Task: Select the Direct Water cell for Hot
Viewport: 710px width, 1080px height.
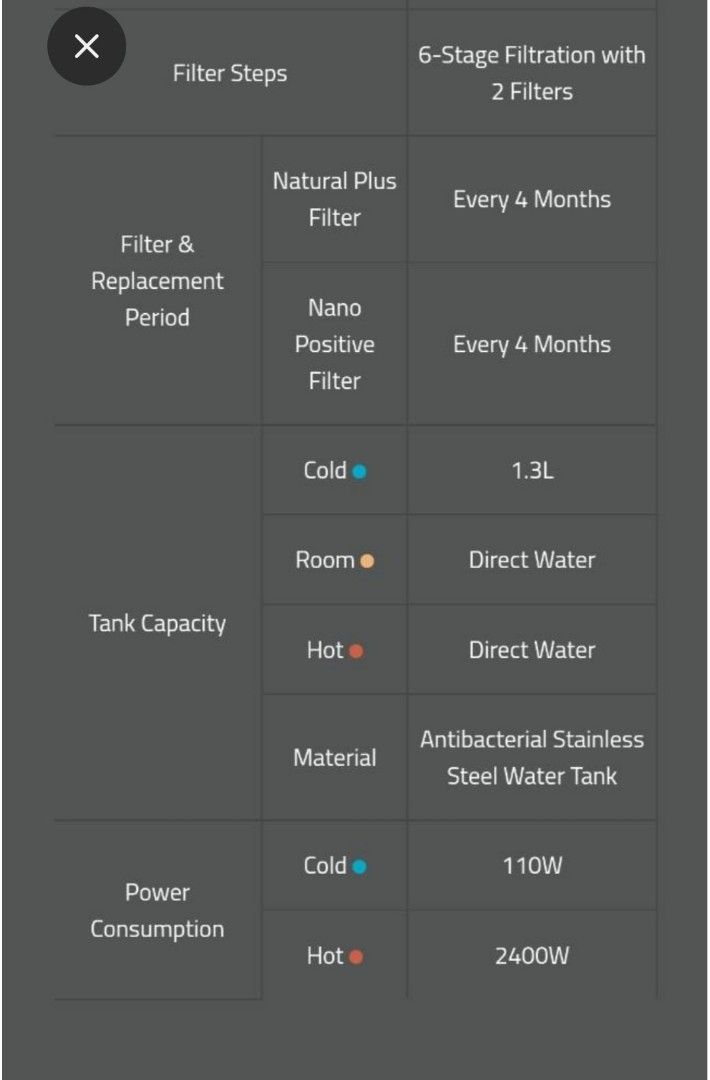Action: tap(532, 649)
